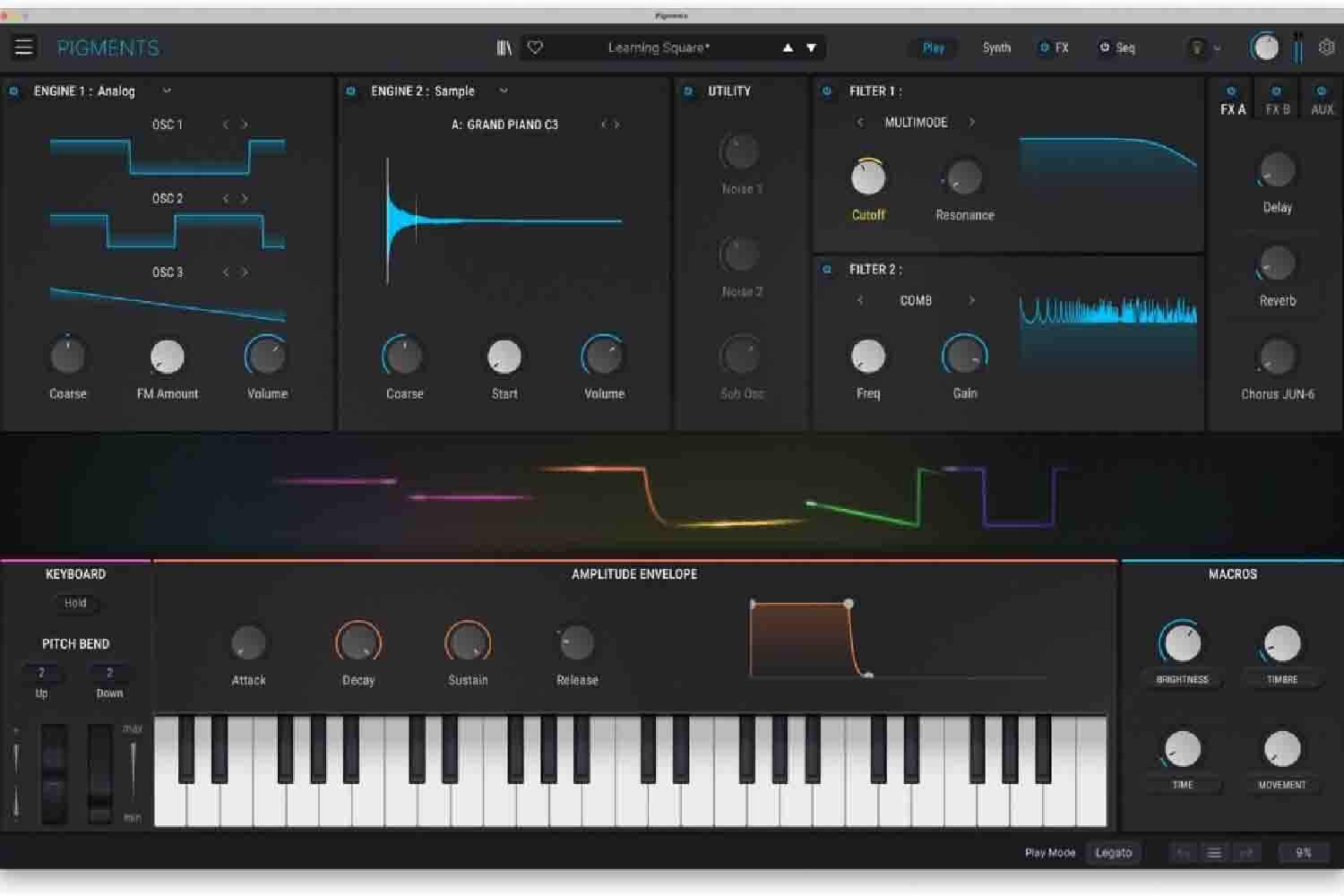The width and height of the screenshot is (1344, 896).
Task: Expand the Engine 2 Sample type dropdown
Action: pos(504,90)
